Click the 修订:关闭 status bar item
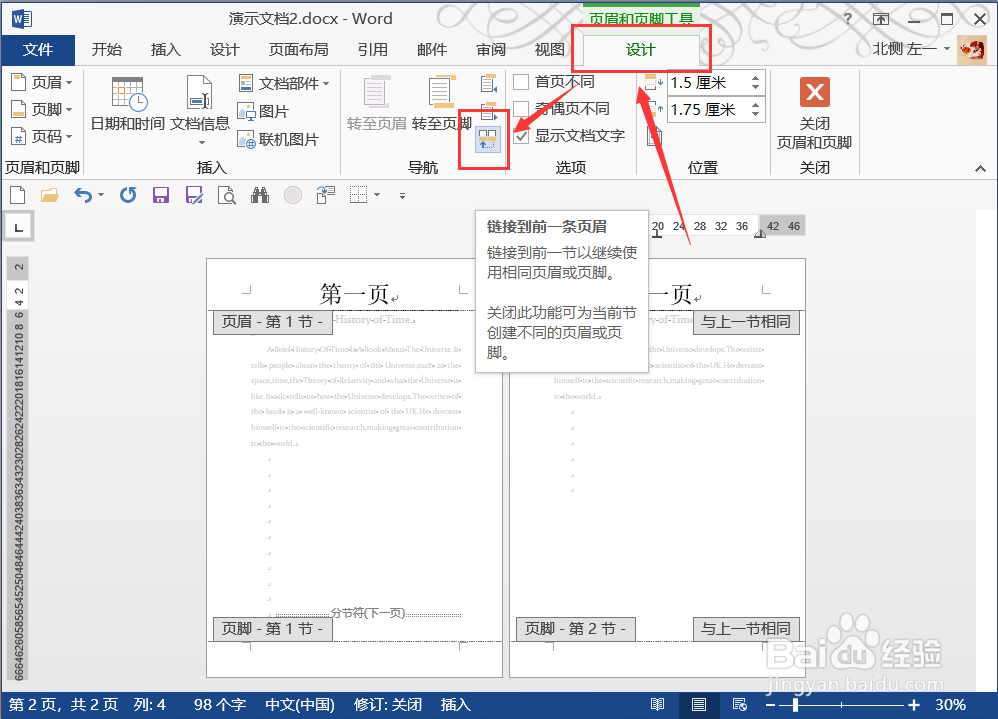 [x=387, y=704]
